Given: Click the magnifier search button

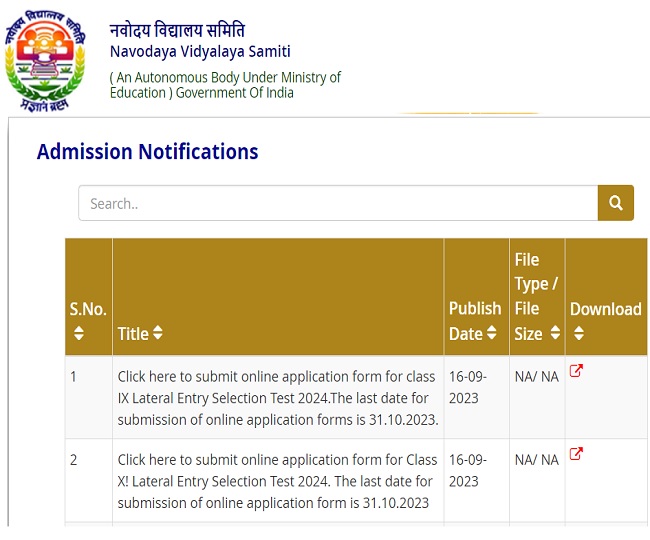Looking at the screenshot, I should coord(616,203).
